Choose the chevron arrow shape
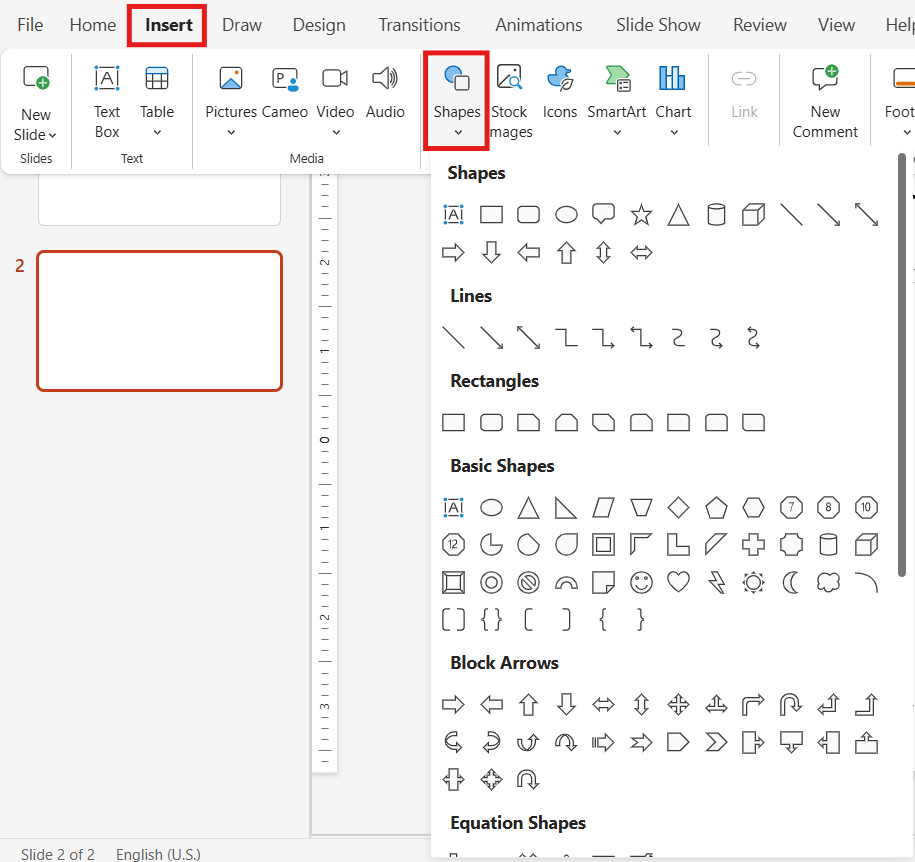The width and height of the screenshot is (915, 862). (x=716, y=742)
